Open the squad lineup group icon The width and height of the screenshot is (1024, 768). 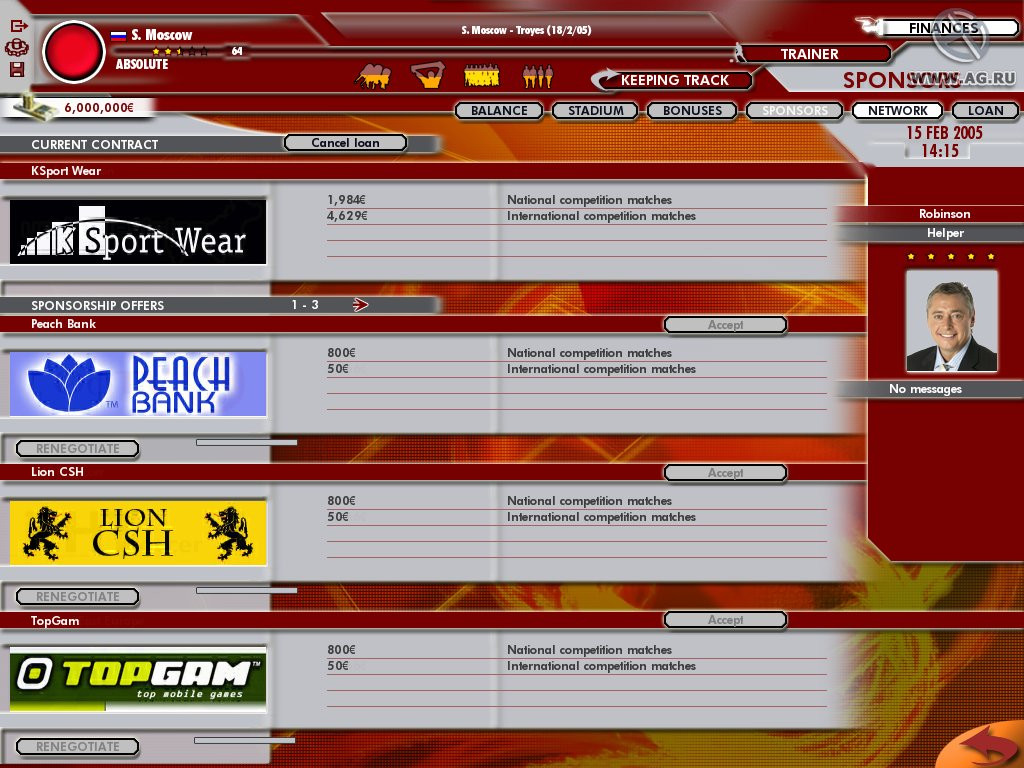tap(481, 76)
